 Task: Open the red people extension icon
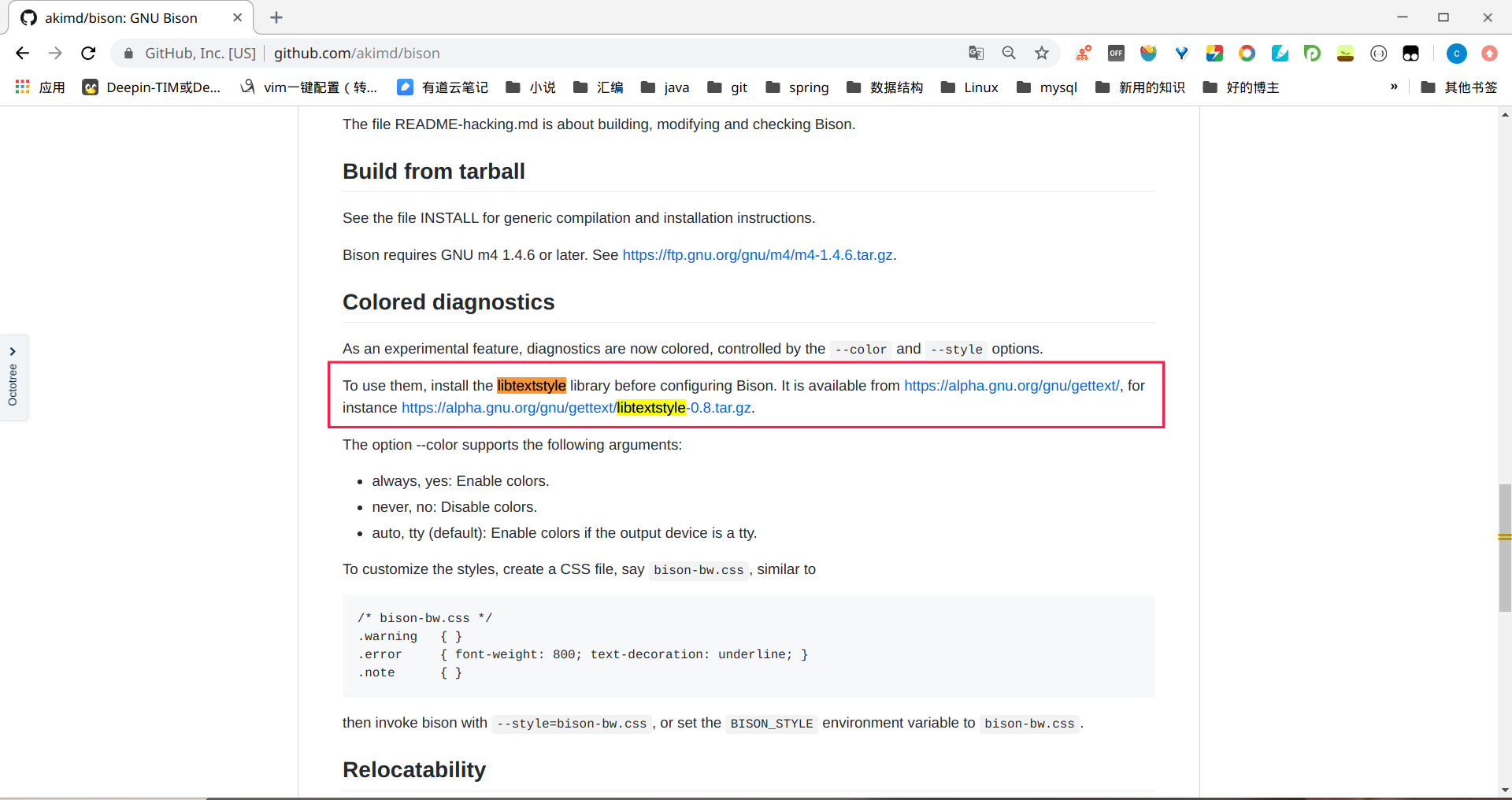coord(1084,53)
